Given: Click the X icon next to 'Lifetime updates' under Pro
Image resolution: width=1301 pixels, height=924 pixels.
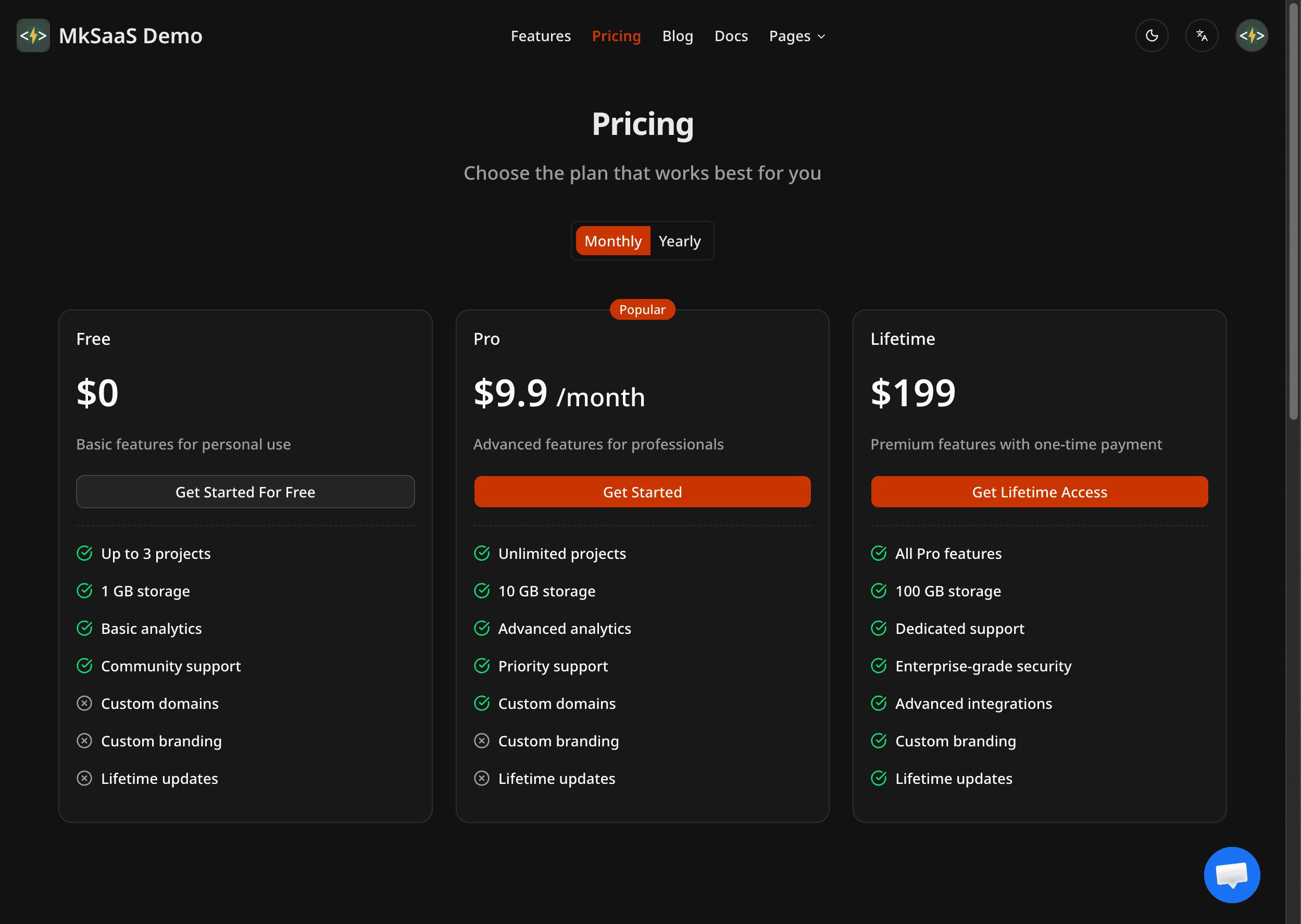Looking at the screenshot, I should [482, 778].
